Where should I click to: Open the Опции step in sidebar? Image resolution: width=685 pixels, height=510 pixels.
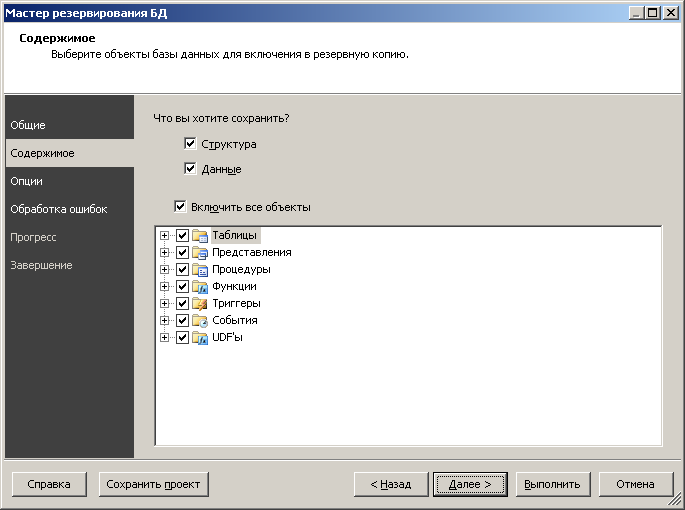pos(26,181)
